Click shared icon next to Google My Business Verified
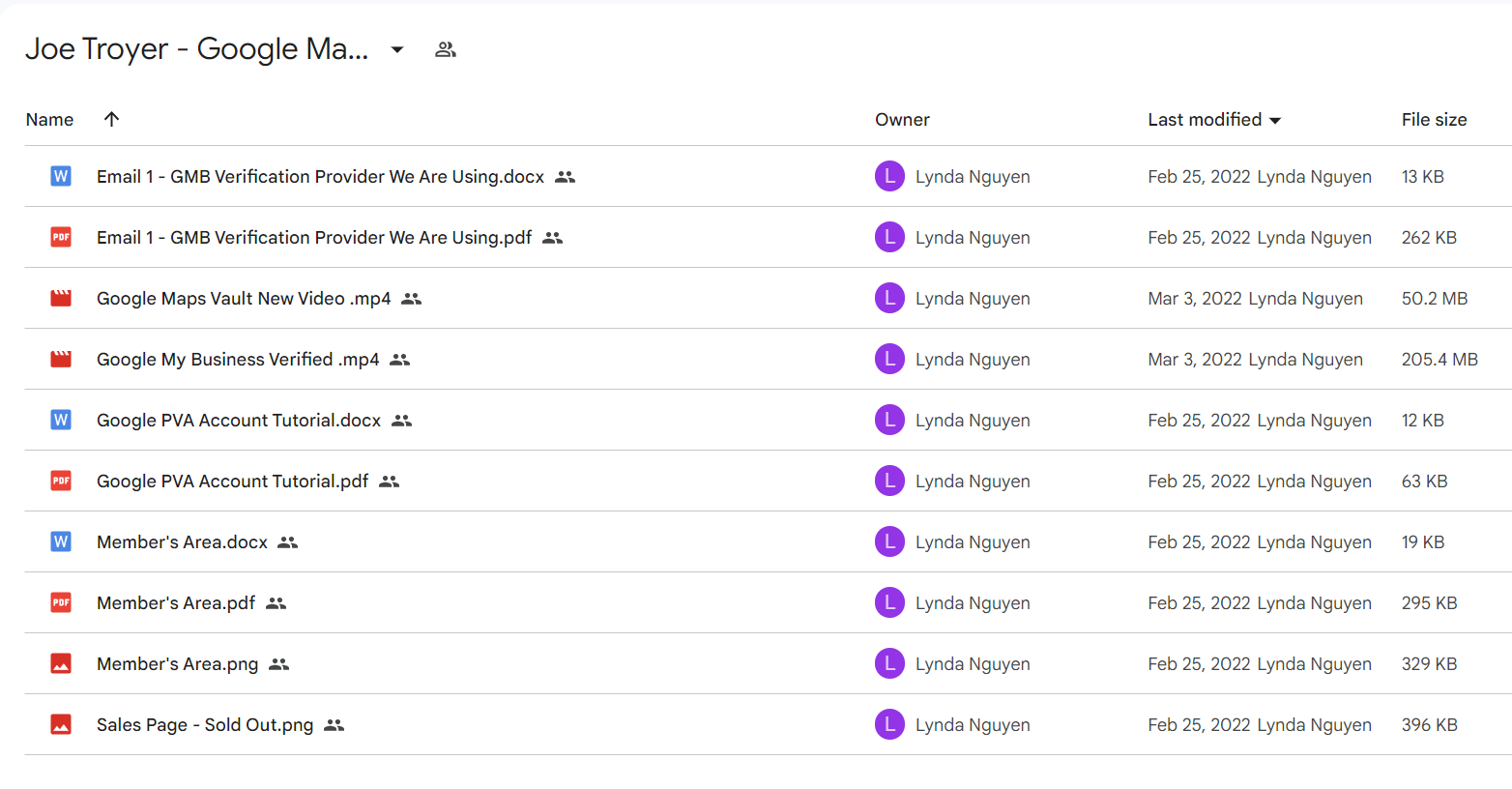 point(399,360)
